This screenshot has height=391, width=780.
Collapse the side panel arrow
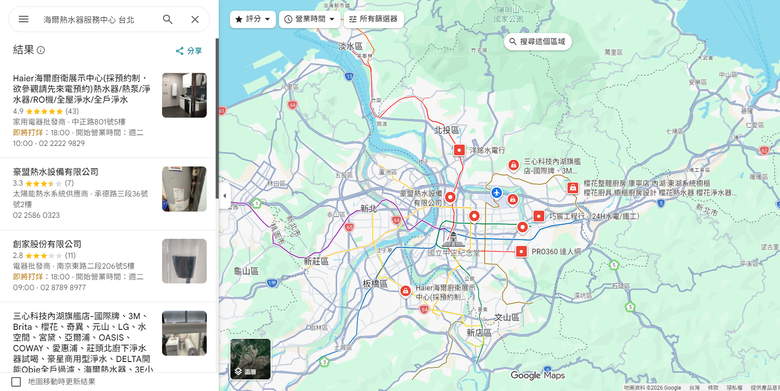[x=224, y=196]
